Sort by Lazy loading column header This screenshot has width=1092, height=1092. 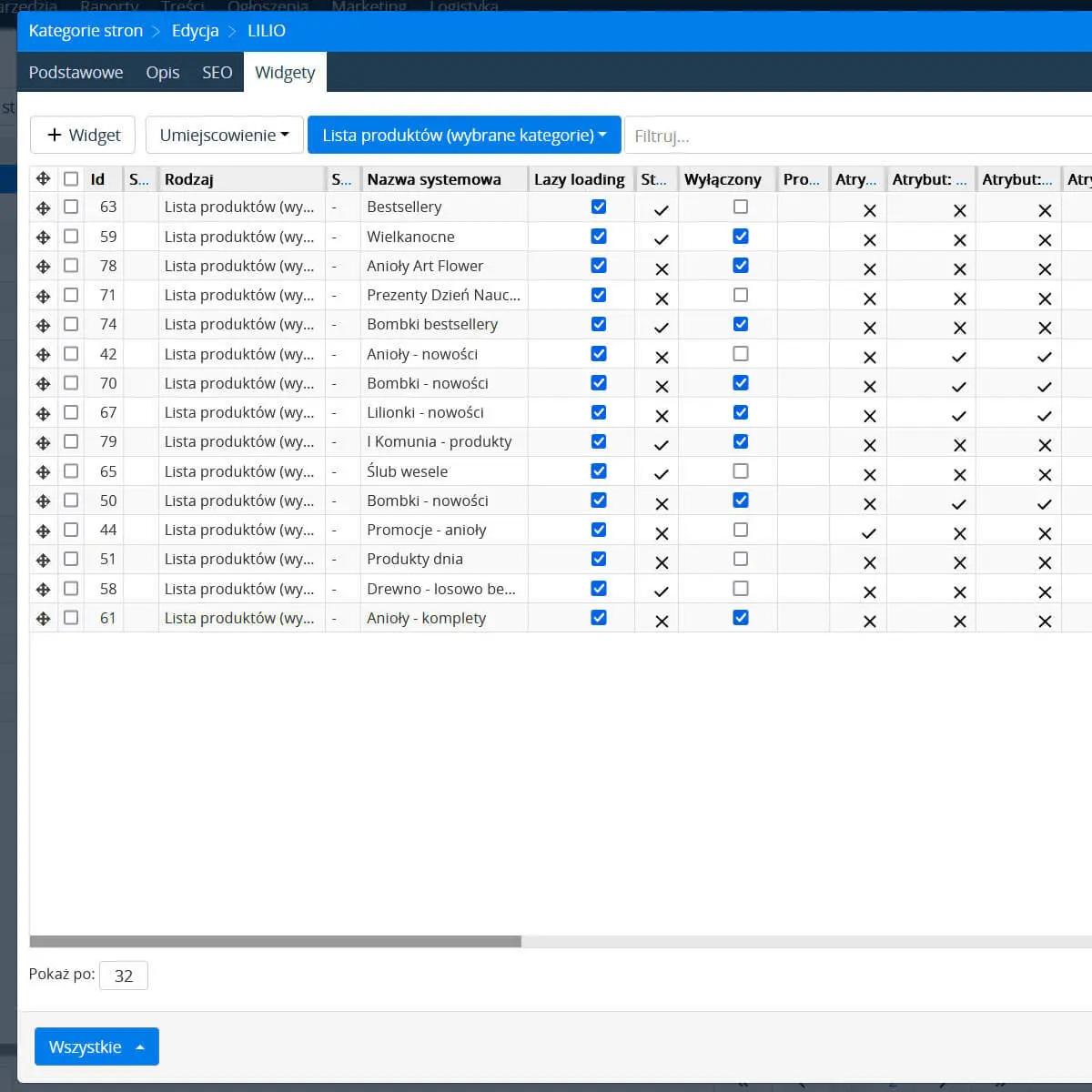click(580, 179)
